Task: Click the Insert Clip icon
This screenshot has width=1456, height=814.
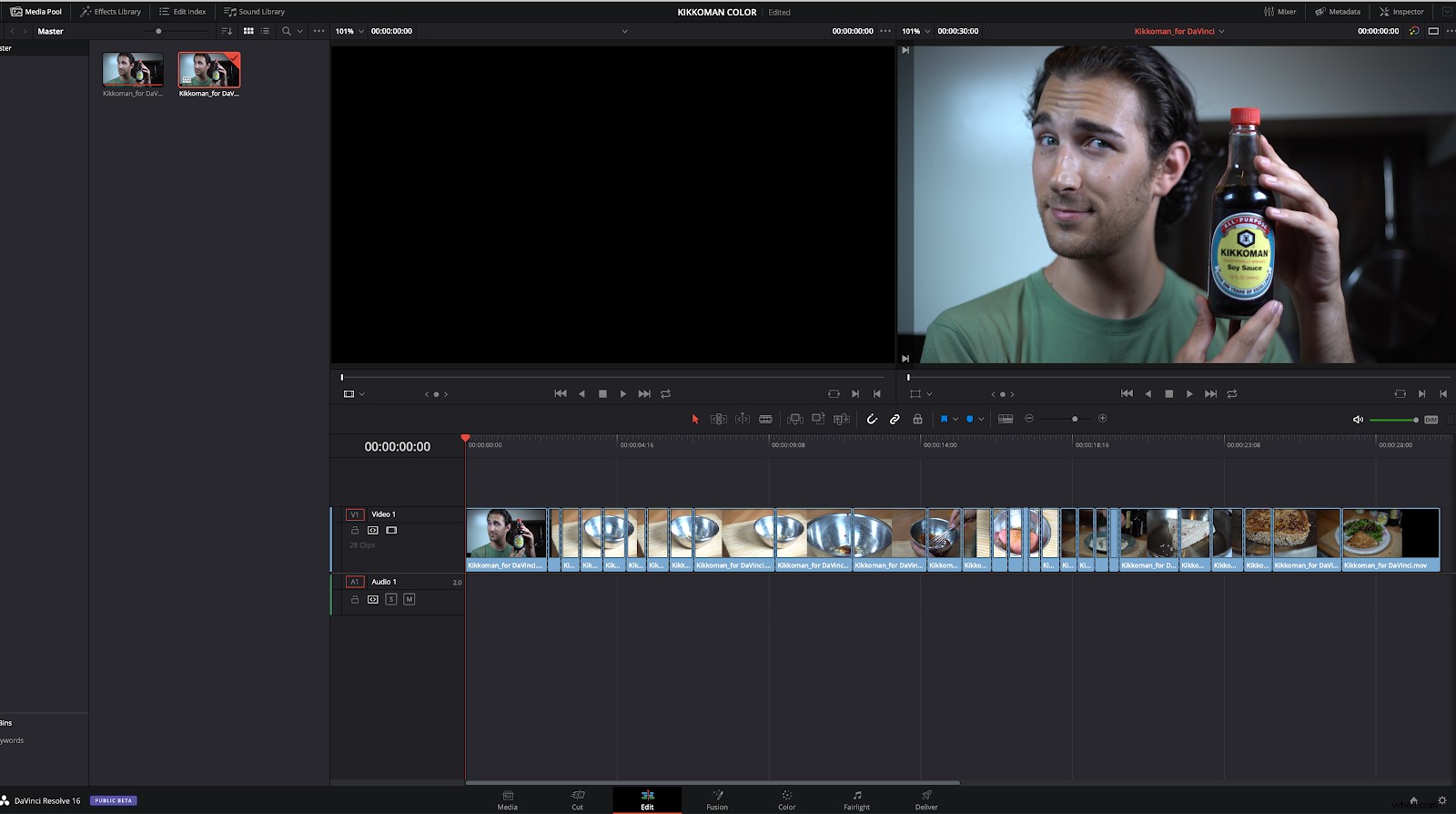Action: [x=795, y=419]
